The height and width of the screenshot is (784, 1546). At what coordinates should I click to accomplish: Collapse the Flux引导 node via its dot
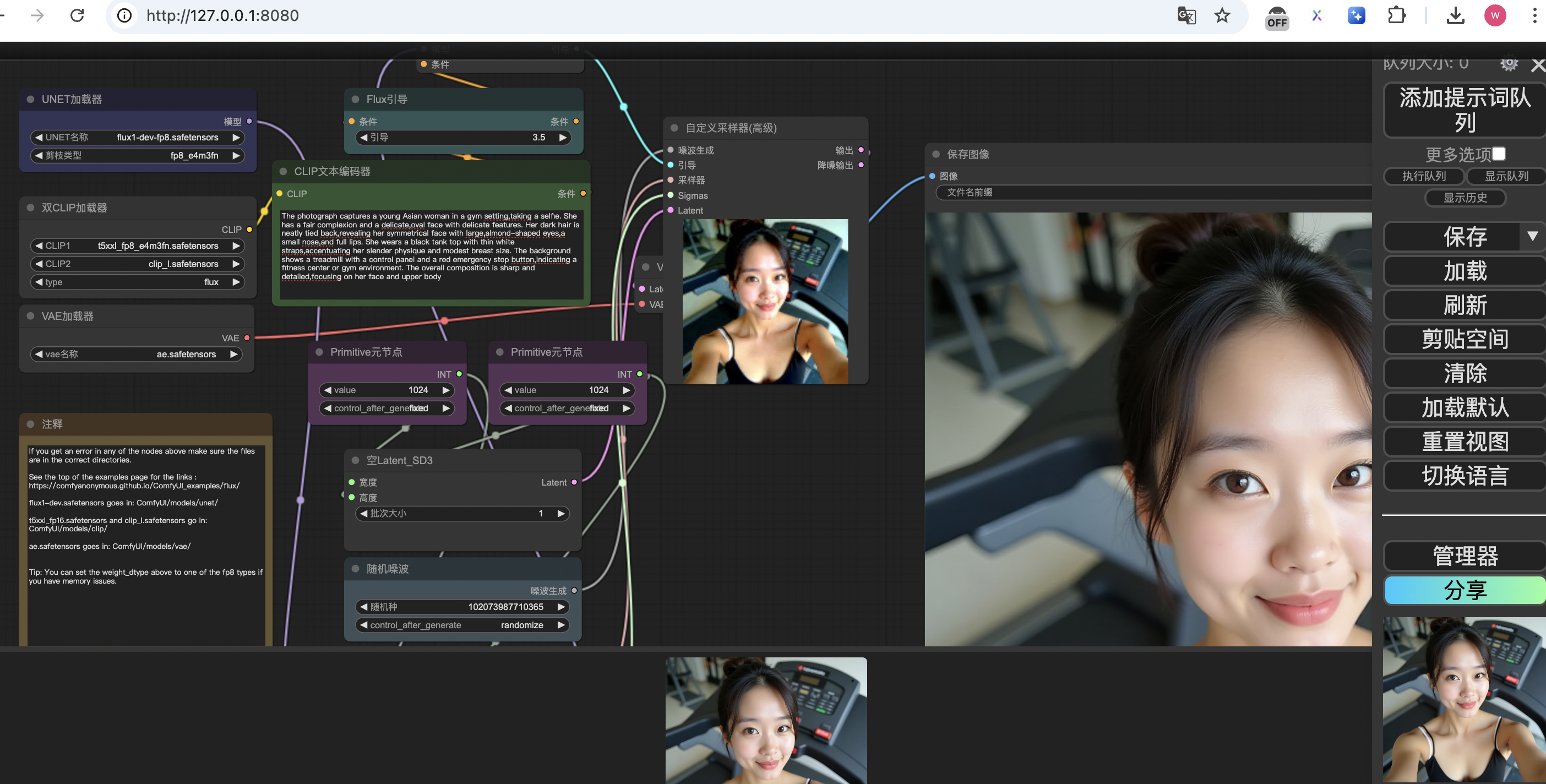click(355, 99)
